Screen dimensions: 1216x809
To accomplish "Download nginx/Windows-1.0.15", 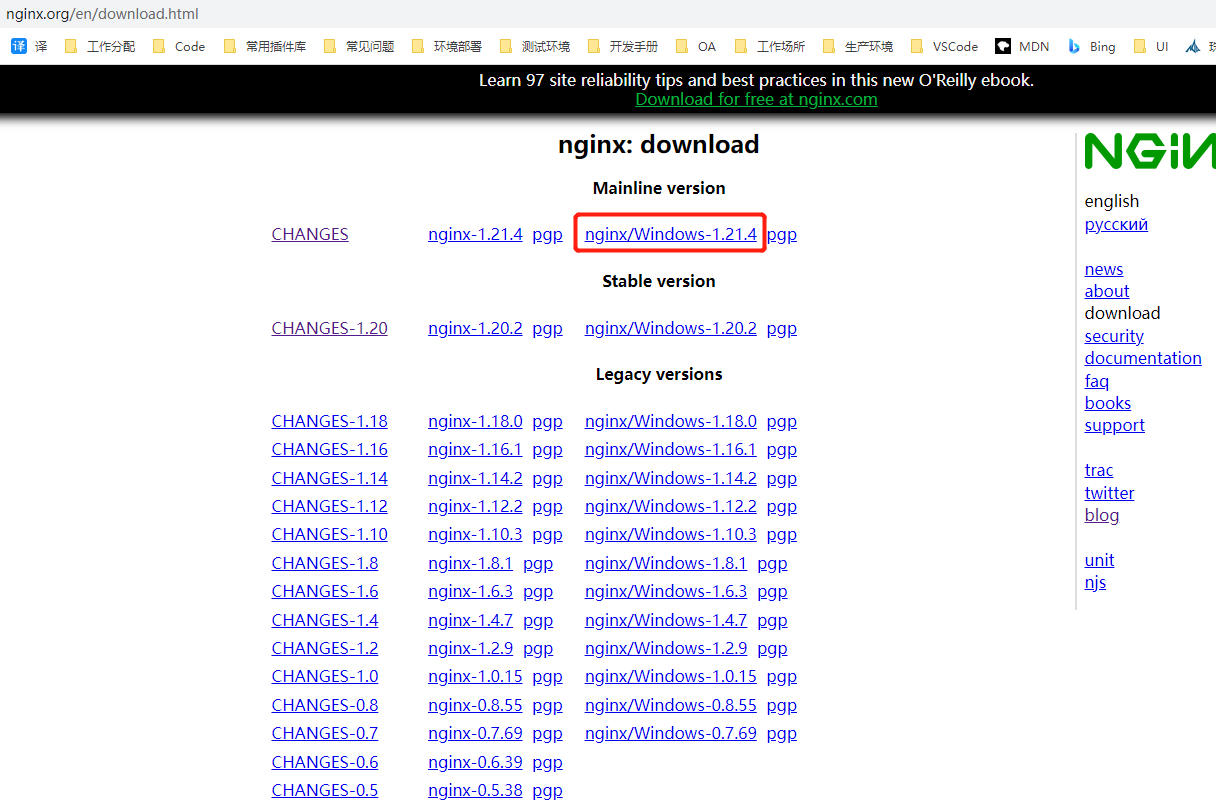I will [671, 676].
